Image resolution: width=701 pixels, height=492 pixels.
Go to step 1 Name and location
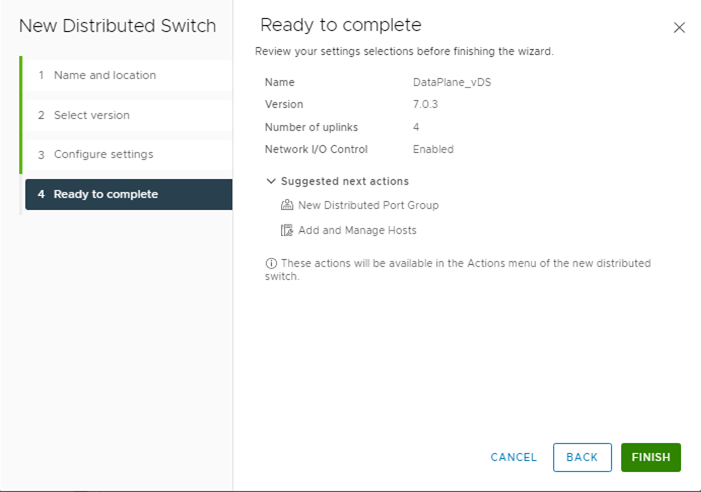[104, 75]
